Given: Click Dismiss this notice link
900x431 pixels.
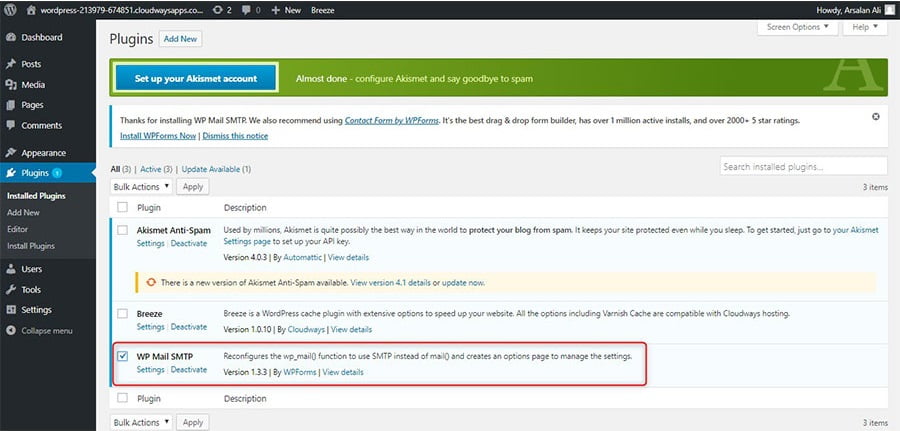Looking at the screenshot, I should [x=235, y=136].
